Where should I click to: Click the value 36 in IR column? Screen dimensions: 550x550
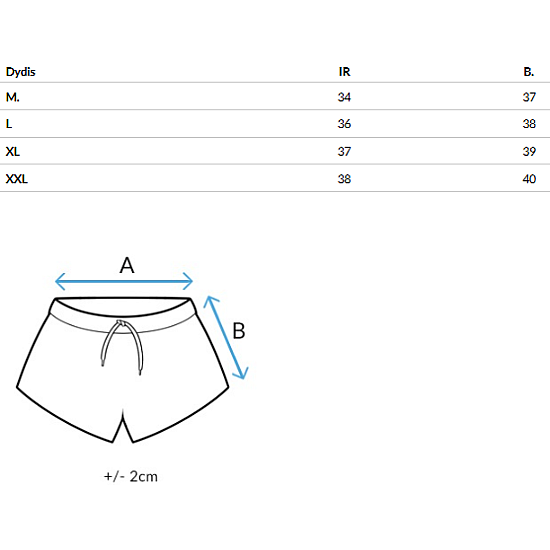(344, 124)
